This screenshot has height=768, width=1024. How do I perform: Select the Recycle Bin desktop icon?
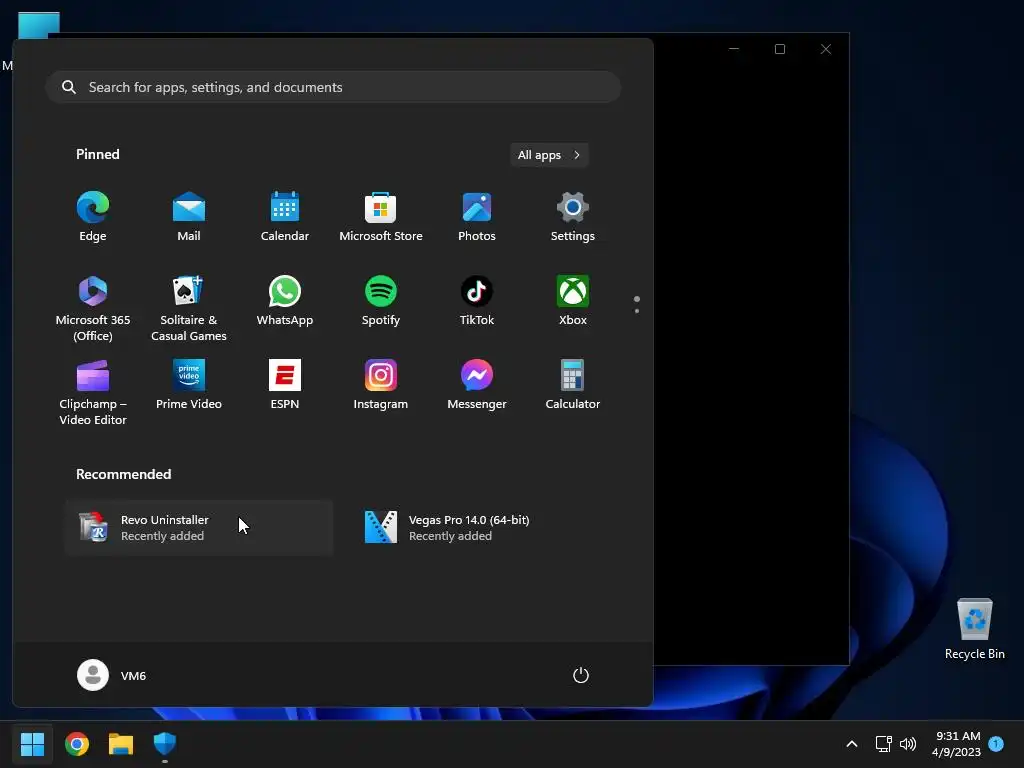click(974, 629)
